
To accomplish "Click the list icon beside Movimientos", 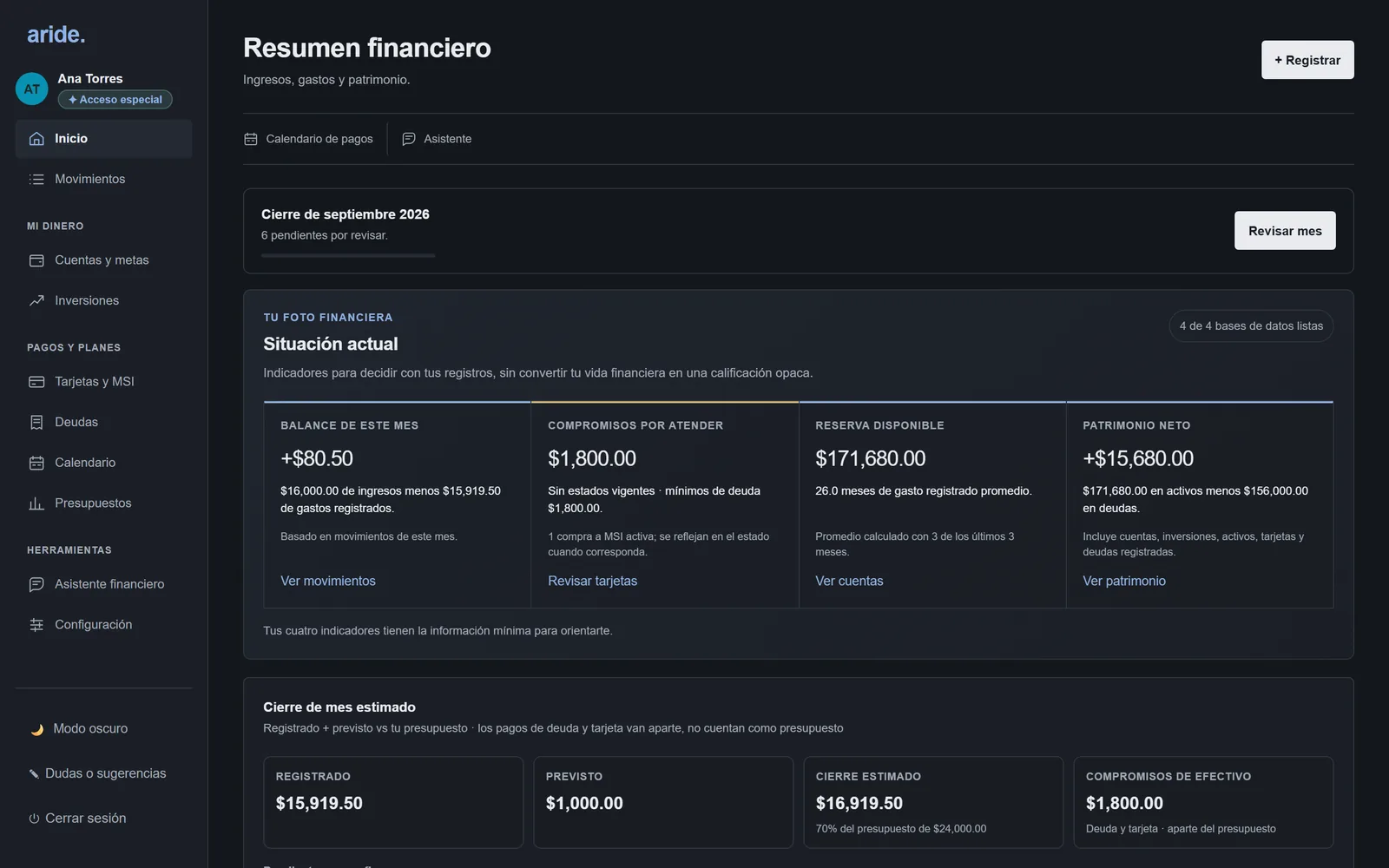I will point(36,179).
